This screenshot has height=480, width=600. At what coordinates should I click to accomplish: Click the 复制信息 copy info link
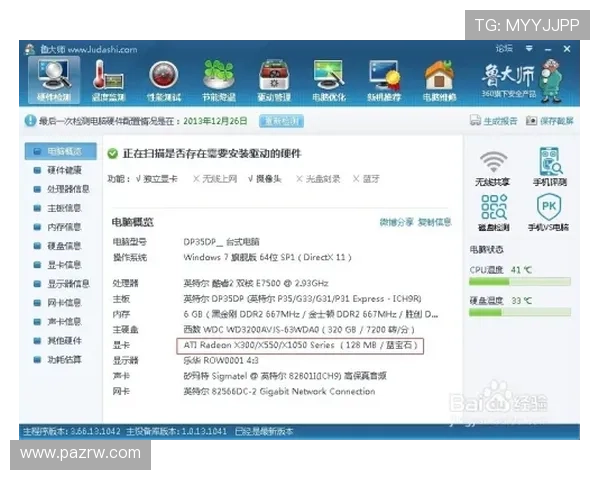click(x=434, y=222)
